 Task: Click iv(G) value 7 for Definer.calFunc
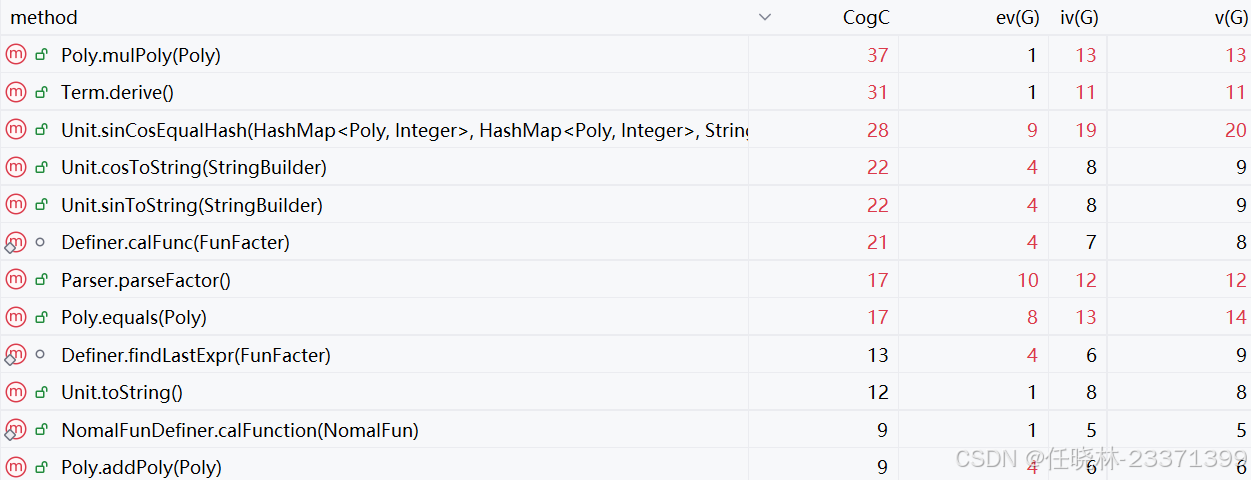[x=1091, y=242]
